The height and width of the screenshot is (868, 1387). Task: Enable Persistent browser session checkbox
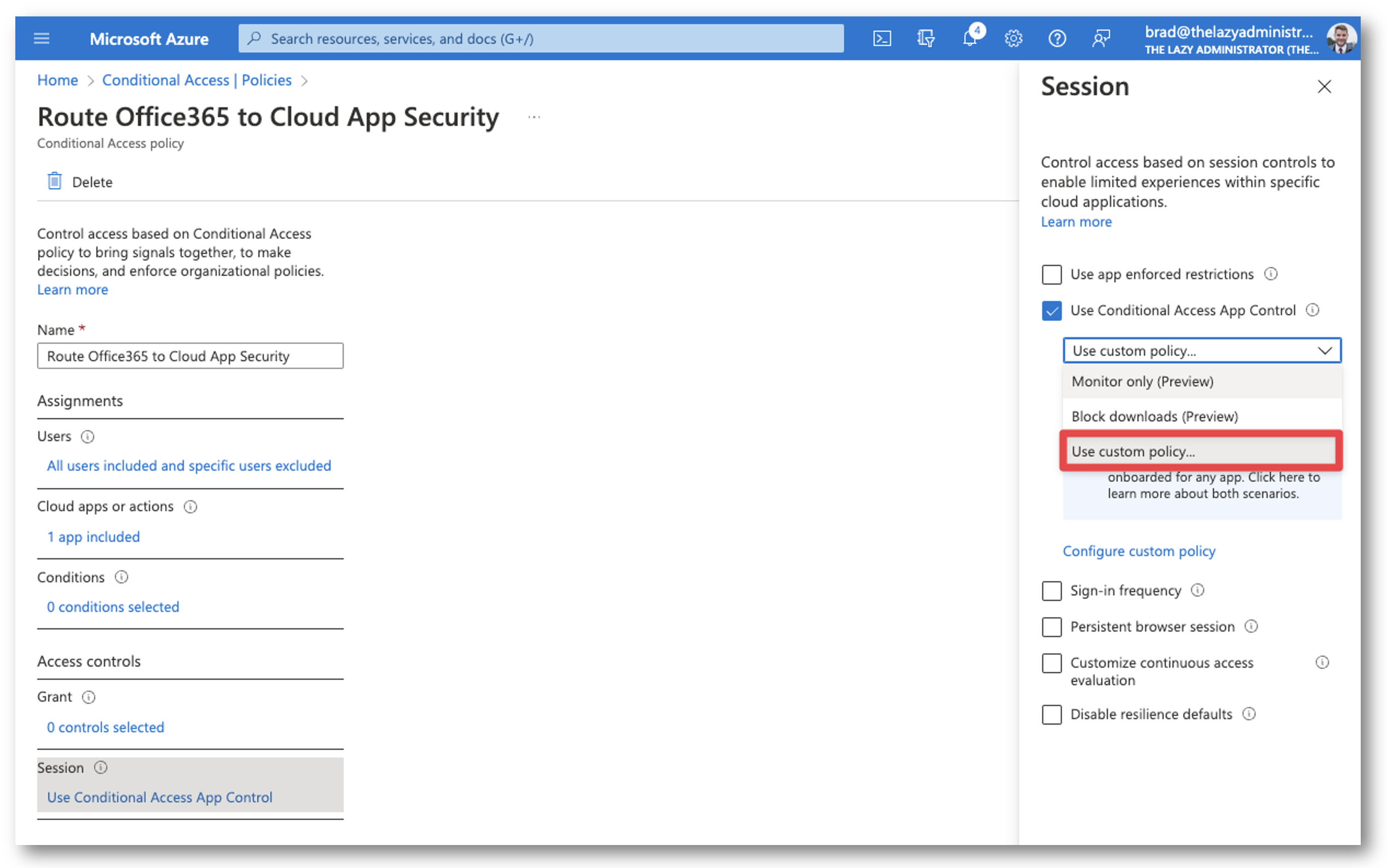coord(1051,627)
